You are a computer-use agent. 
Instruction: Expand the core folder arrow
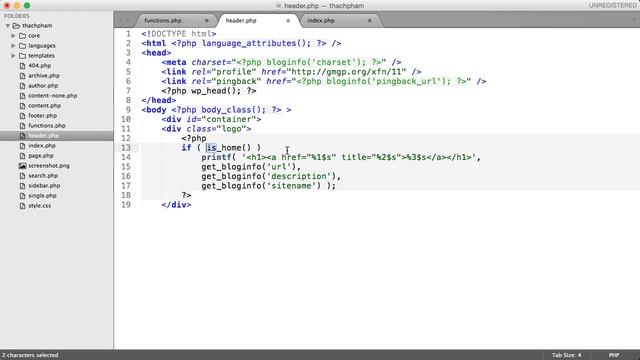[13, 36]
